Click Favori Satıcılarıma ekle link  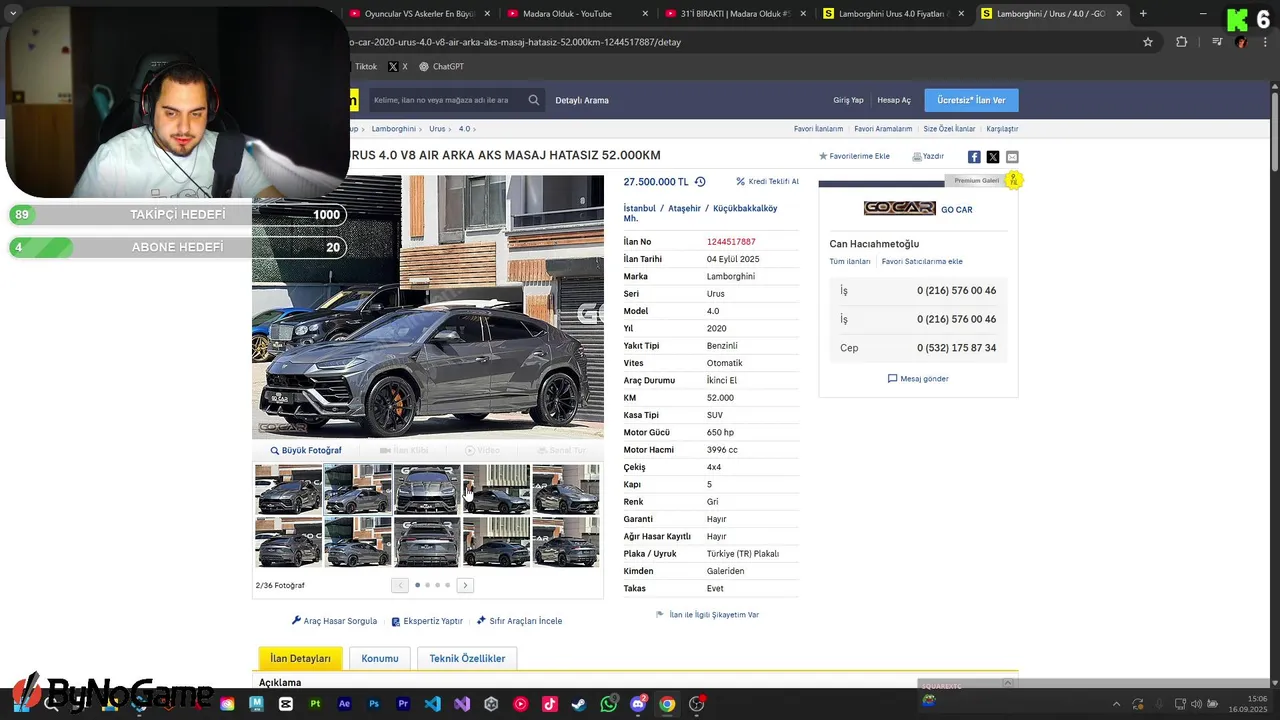922,262
